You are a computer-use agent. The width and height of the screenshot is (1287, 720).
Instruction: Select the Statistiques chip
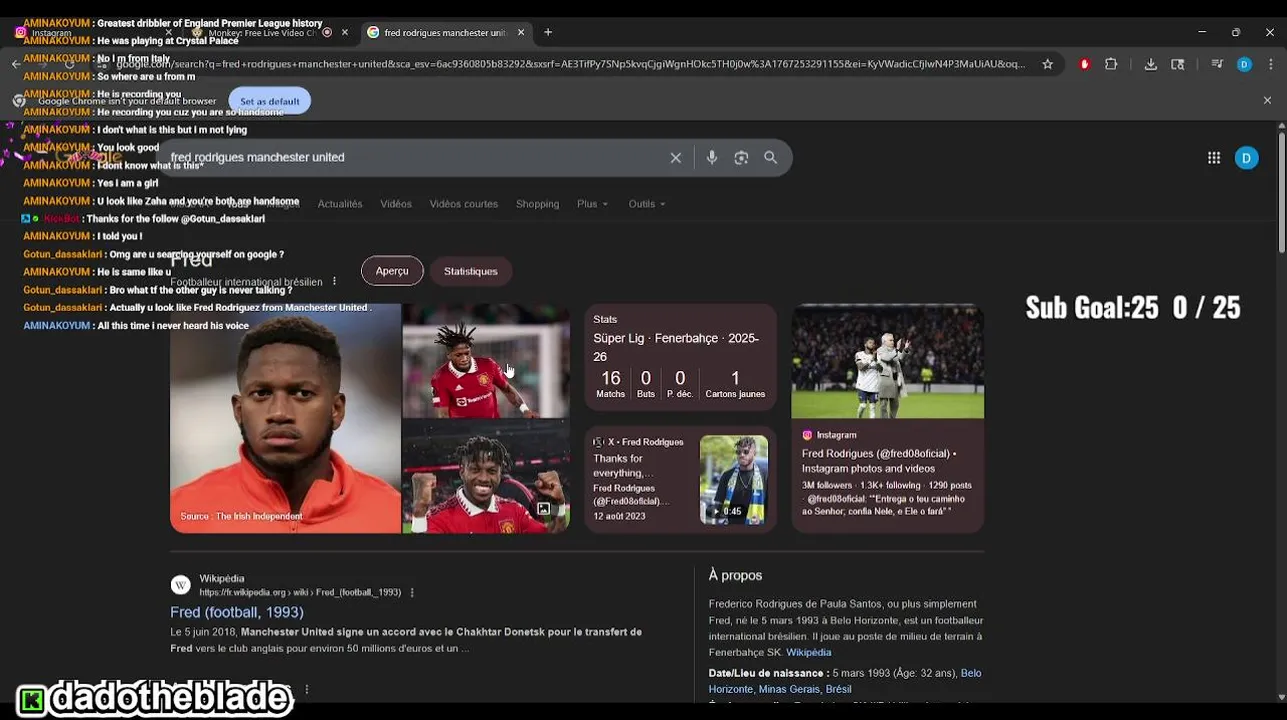pos(471,271)
